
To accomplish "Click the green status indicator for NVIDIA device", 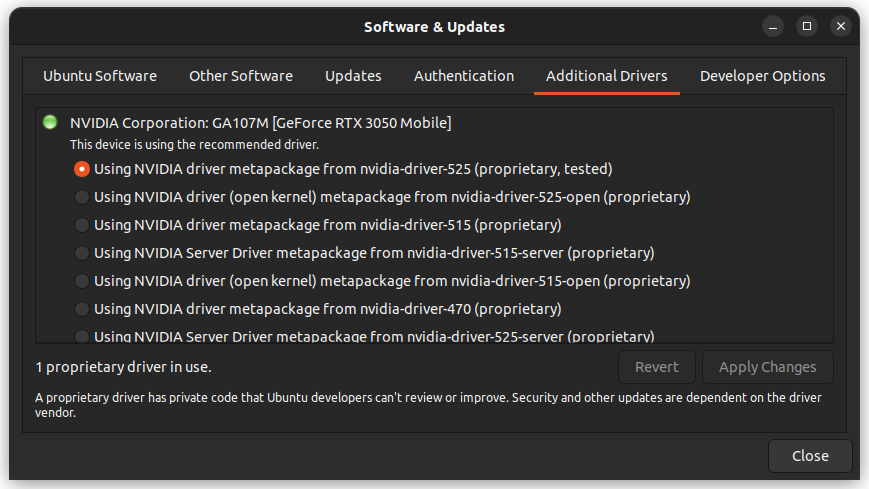I will coord(50,122).
